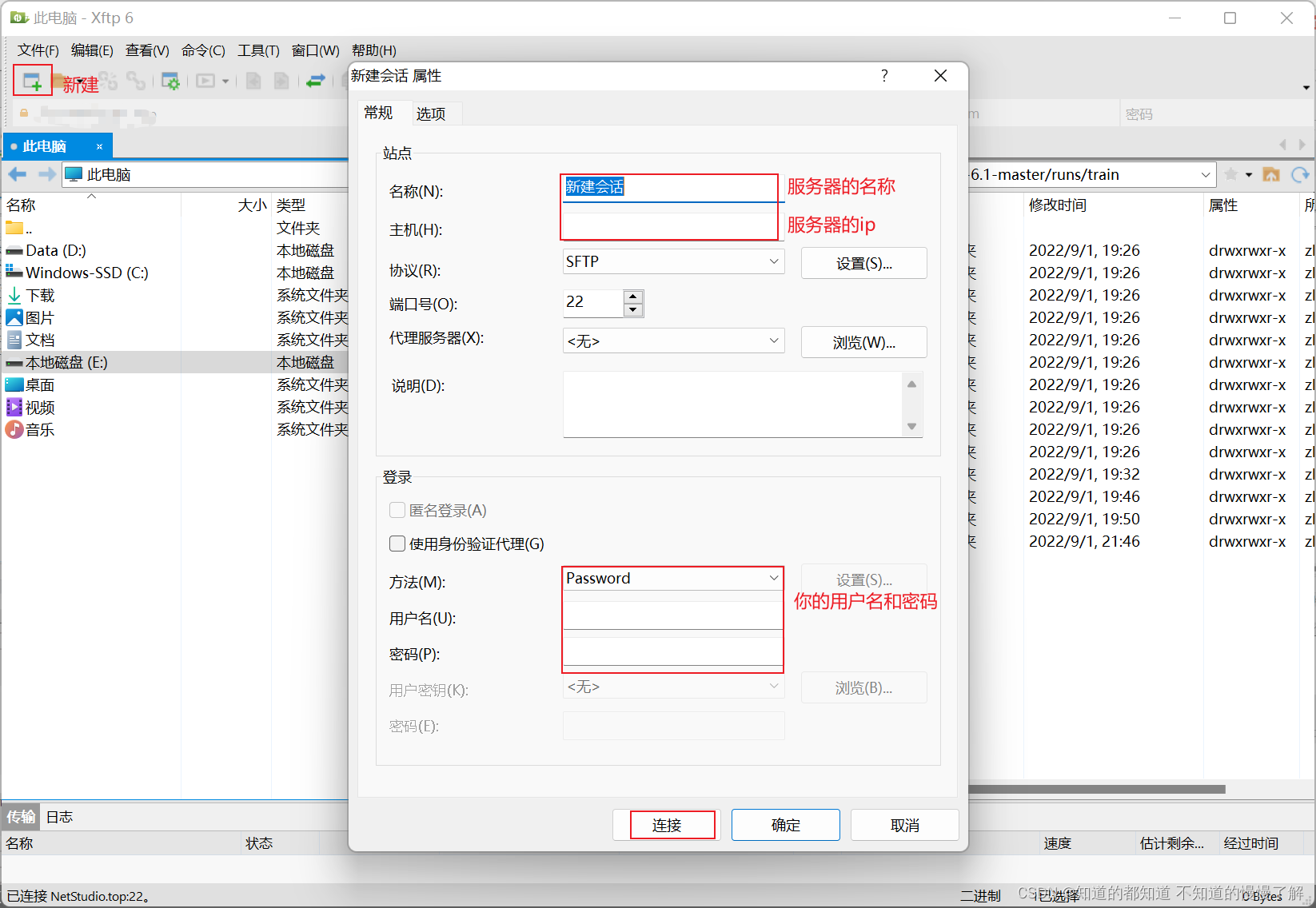Screen dimensions: 1316x908
Task: Open the dropdown arrow beside the play icon
Action: [x=225, y=82]
